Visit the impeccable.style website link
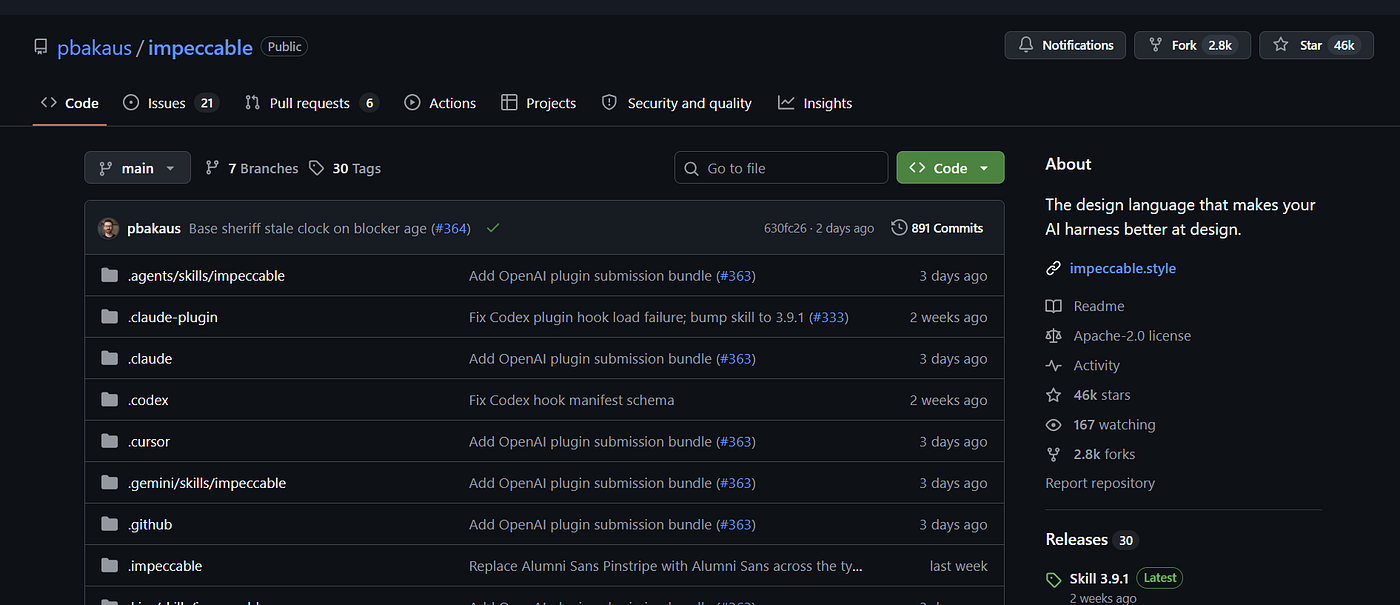1400x605 pixels. pyautogui.click(x=1123, y=268)
